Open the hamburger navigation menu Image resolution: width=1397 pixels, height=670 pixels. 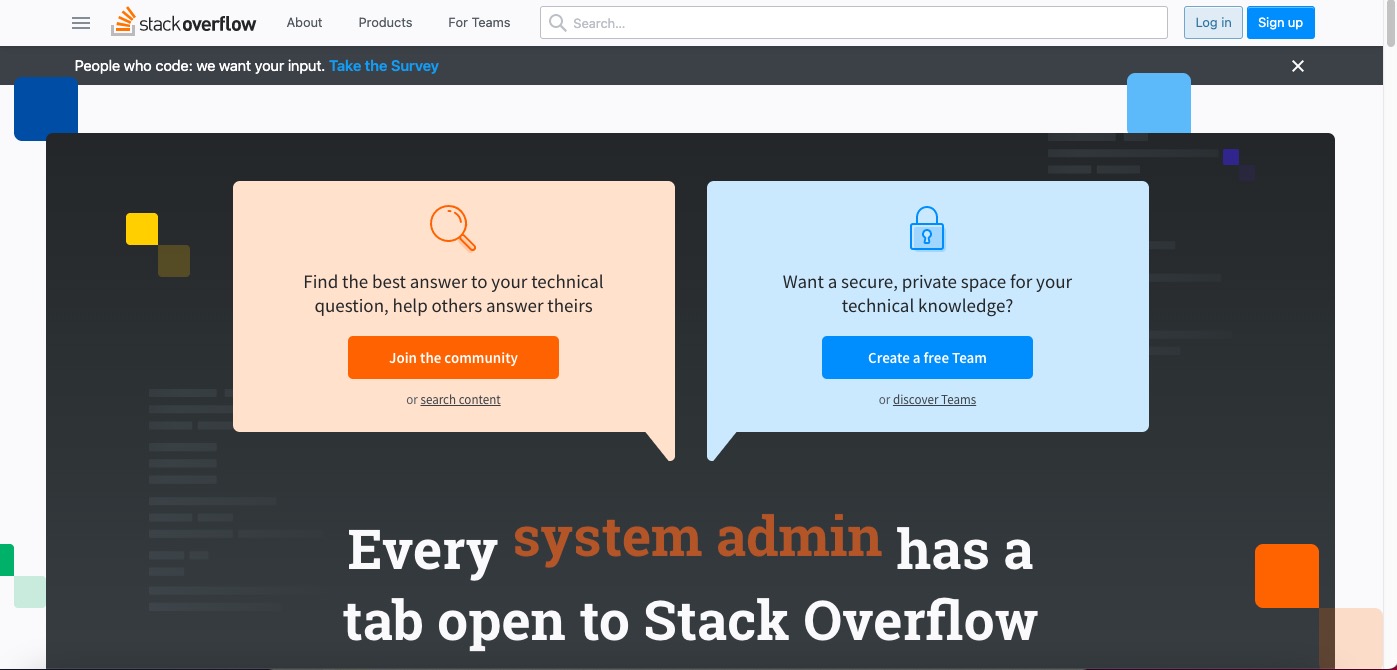[82, 23]
